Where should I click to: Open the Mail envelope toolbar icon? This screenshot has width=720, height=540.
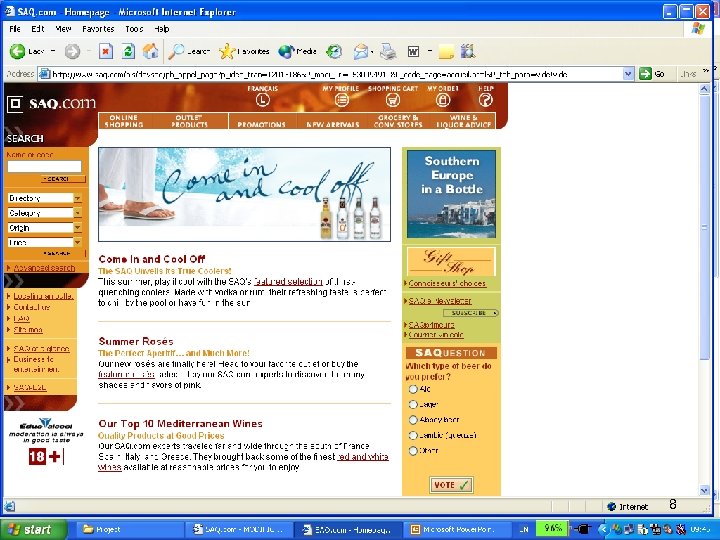pyautogui.click(x=361, y=51)
